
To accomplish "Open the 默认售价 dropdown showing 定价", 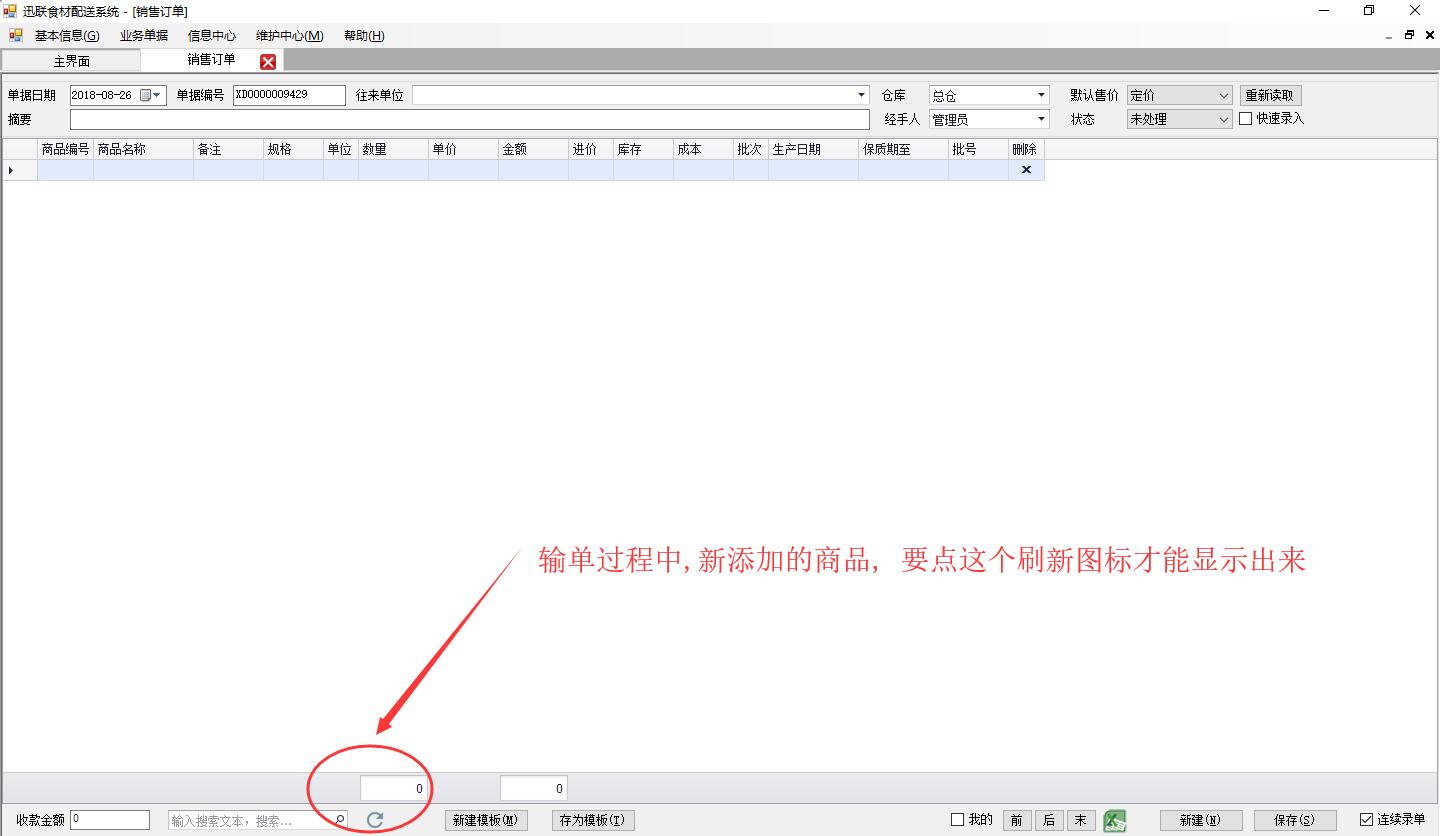I will tap(1224, 96).
